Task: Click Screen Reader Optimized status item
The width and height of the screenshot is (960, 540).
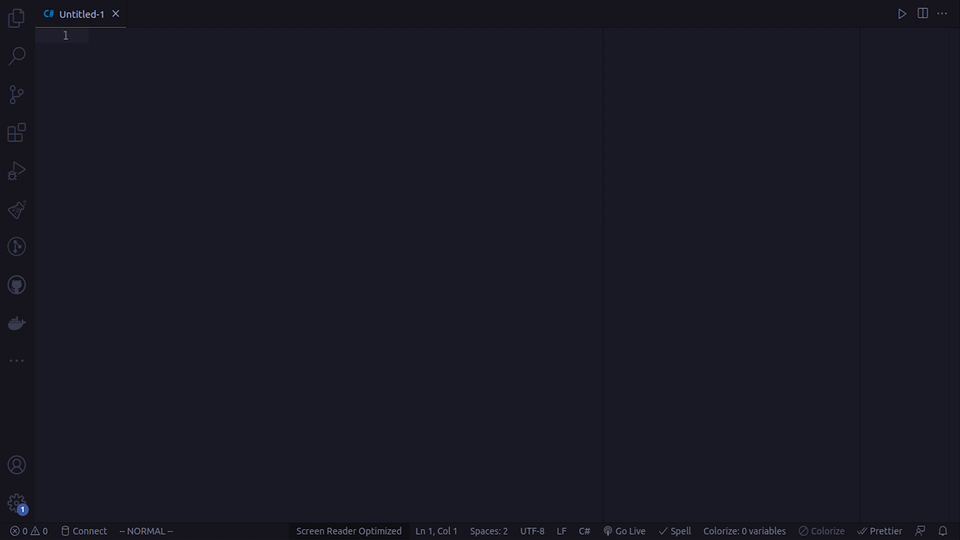Action: tap(349, 531)
